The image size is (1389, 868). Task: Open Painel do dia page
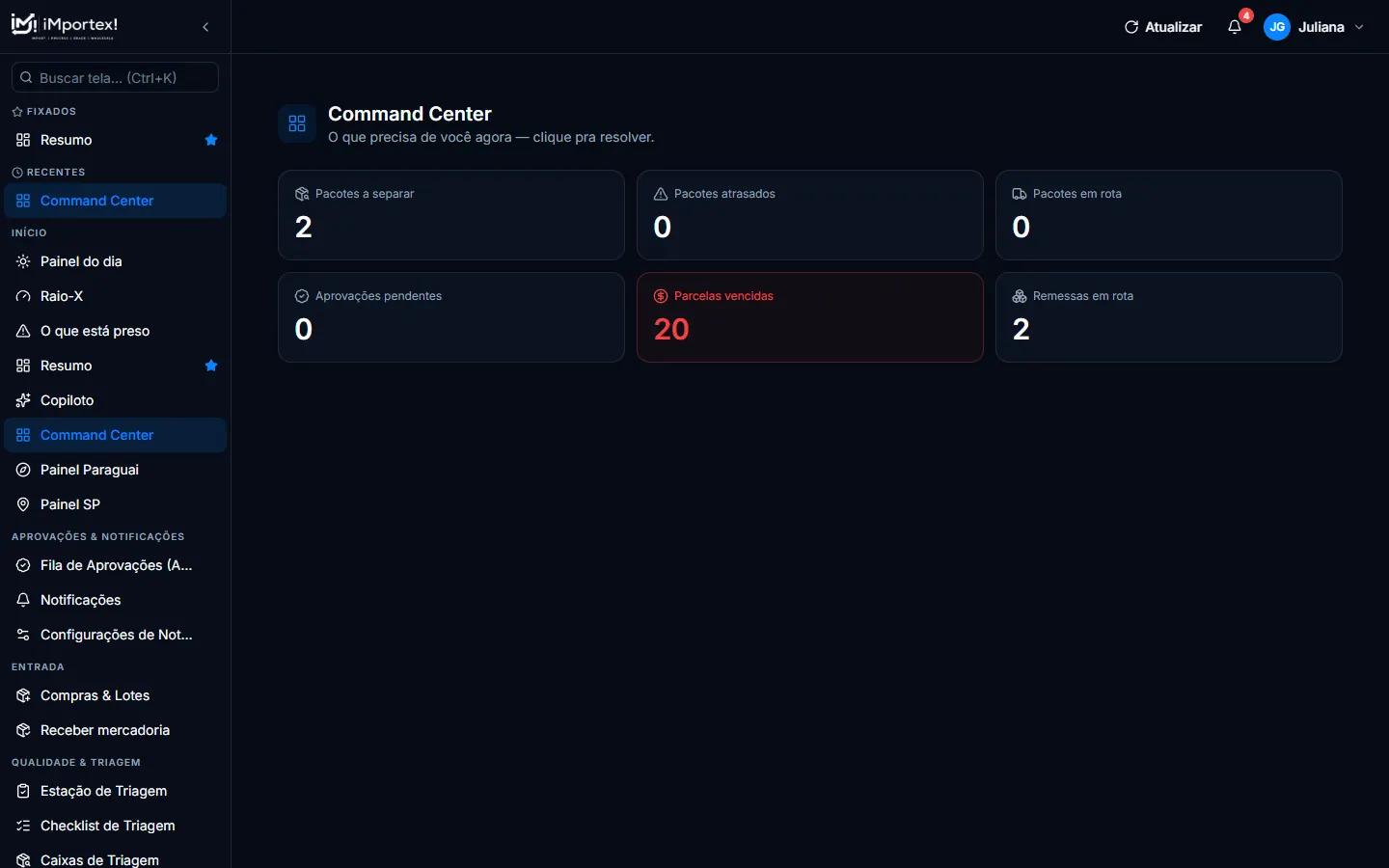(115, 261)
